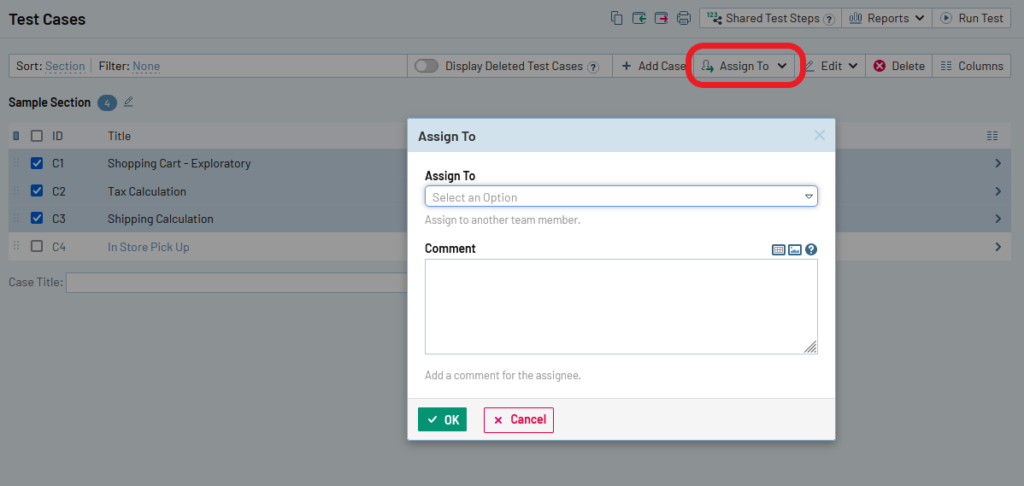The width and height of the screenshot is (1024, 486).
Task: Click the import test cases icon
Action: click(x=639, y=18)
